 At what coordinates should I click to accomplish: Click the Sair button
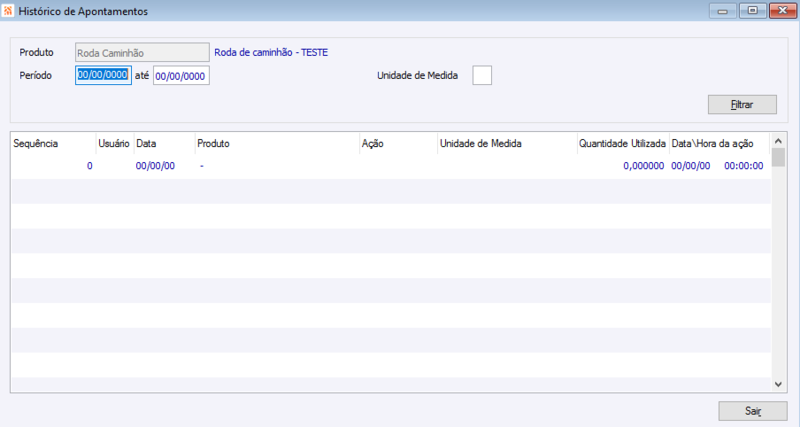[753, 411]
